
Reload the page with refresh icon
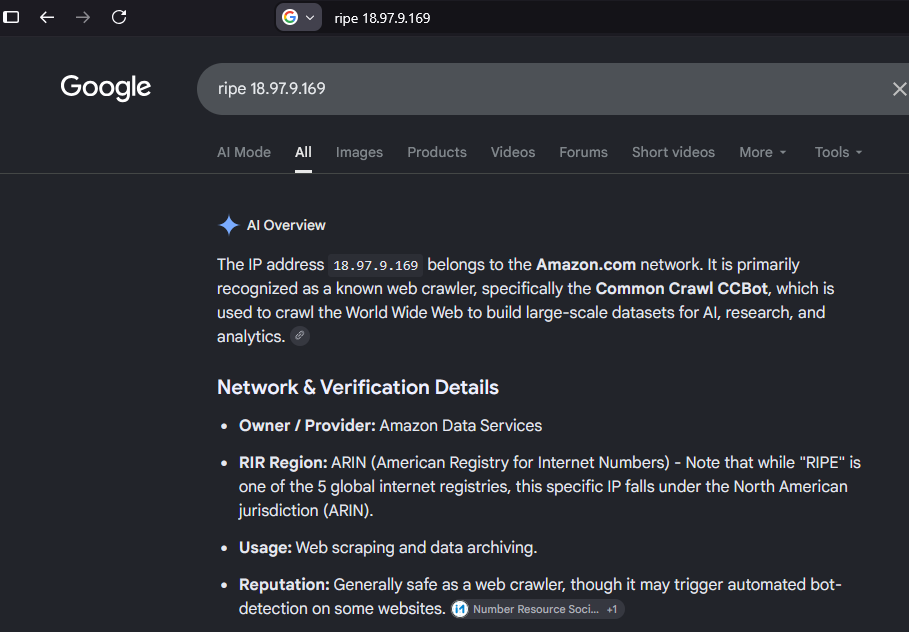119,17
